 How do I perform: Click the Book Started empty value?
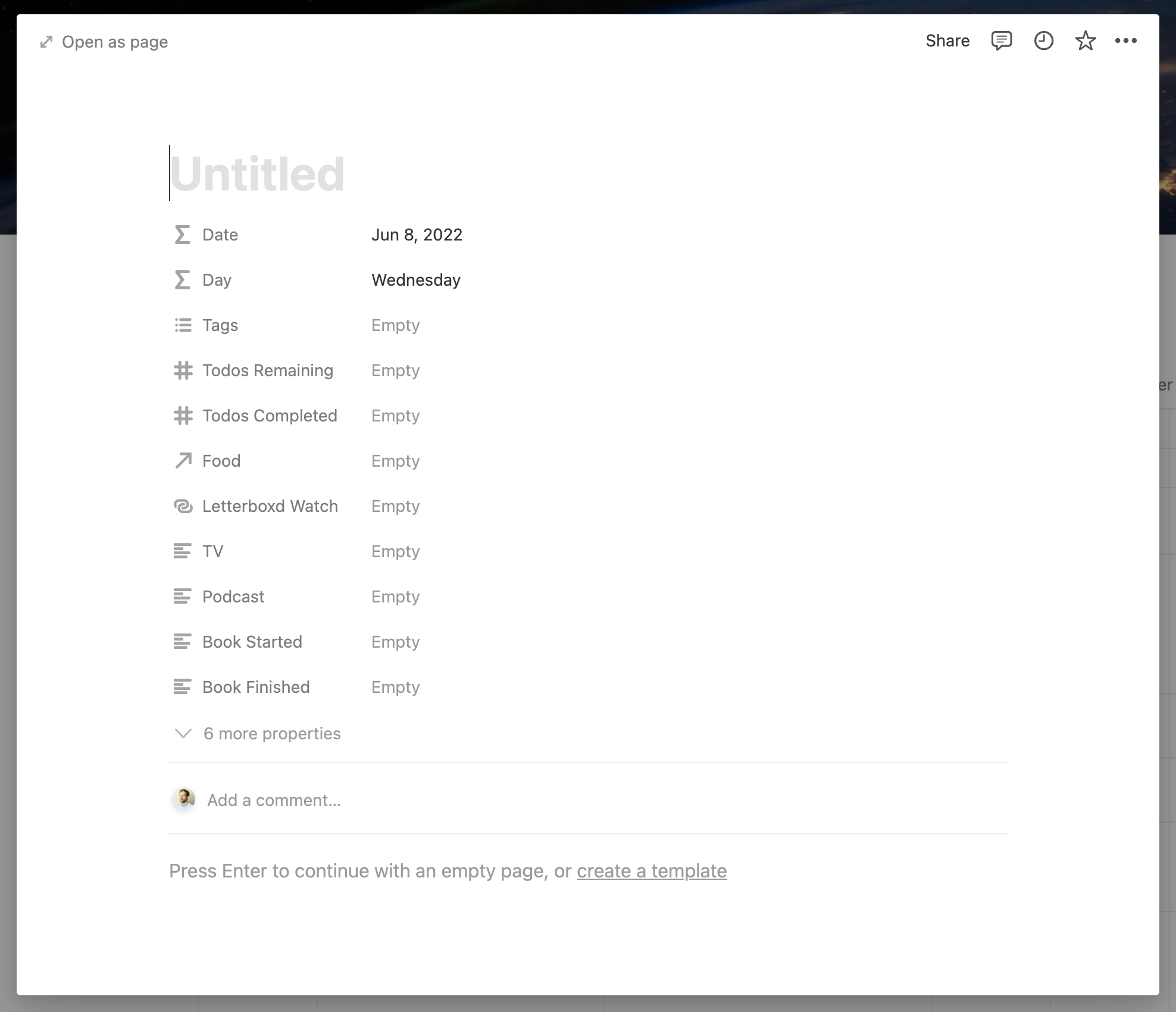(x=395, y=641)
